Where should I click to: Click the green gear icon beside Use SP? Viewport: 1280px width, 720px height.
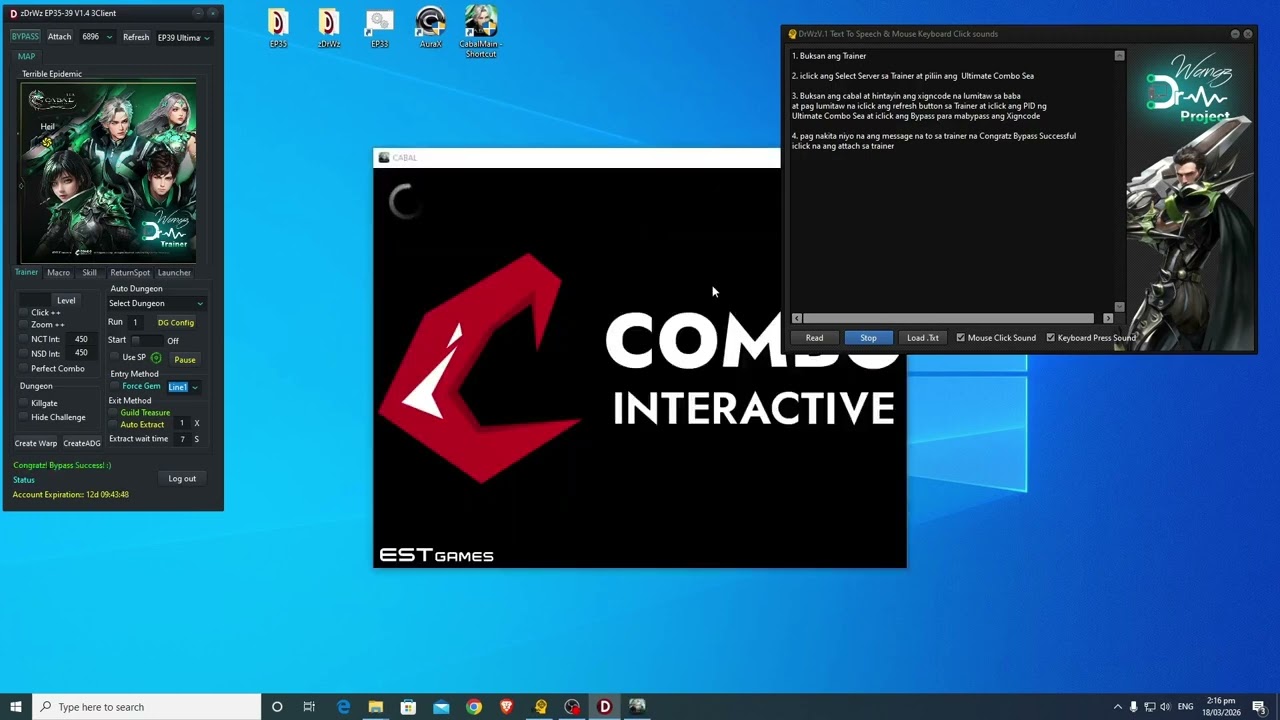(156, 358)
